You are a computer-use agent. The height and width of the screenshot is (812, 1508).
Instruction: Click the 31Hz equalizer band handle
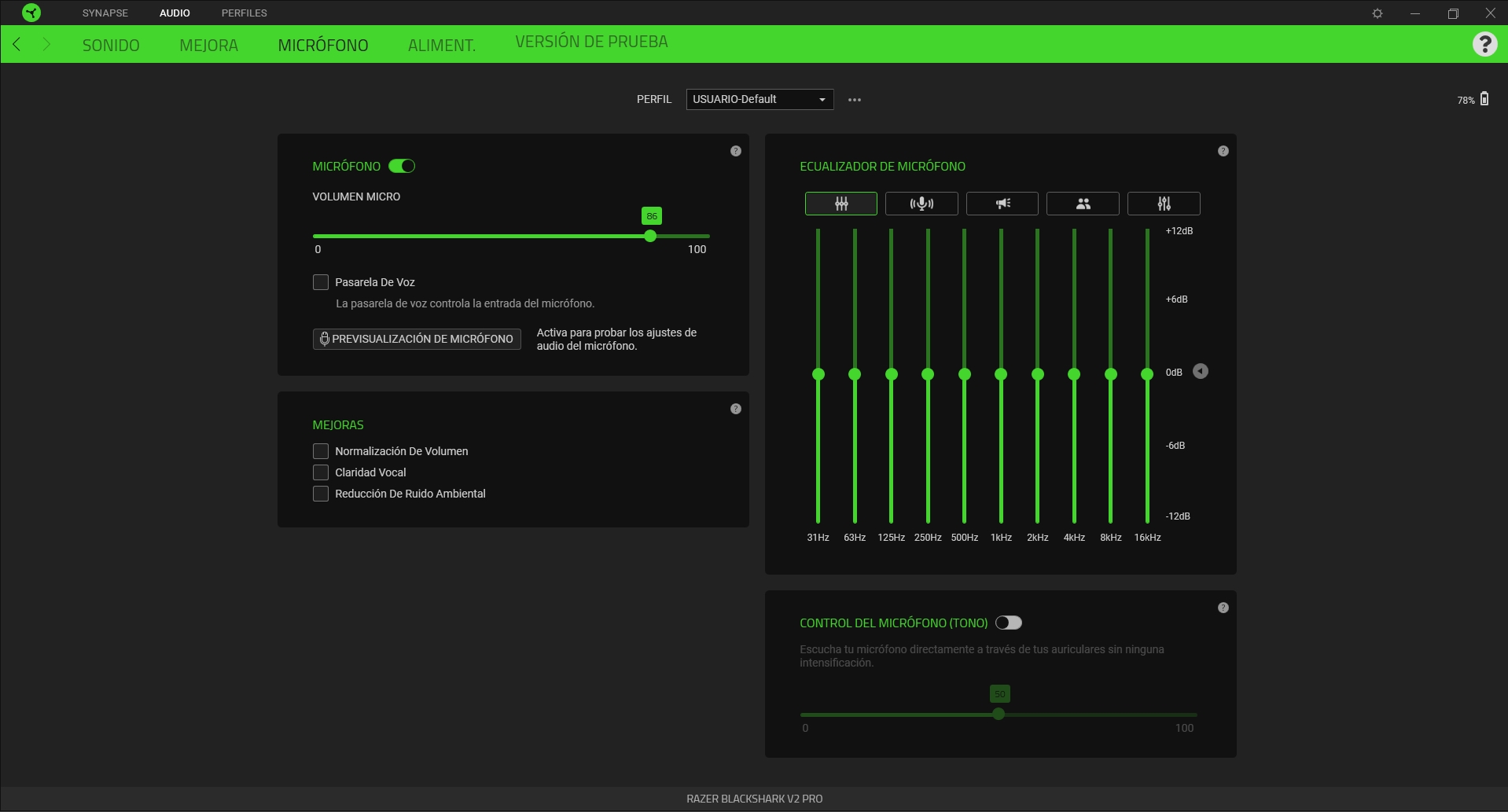coord(818,374)
